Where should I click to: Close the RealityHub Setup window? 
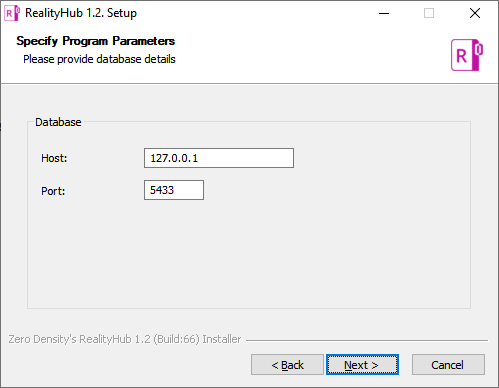[475, 13]
